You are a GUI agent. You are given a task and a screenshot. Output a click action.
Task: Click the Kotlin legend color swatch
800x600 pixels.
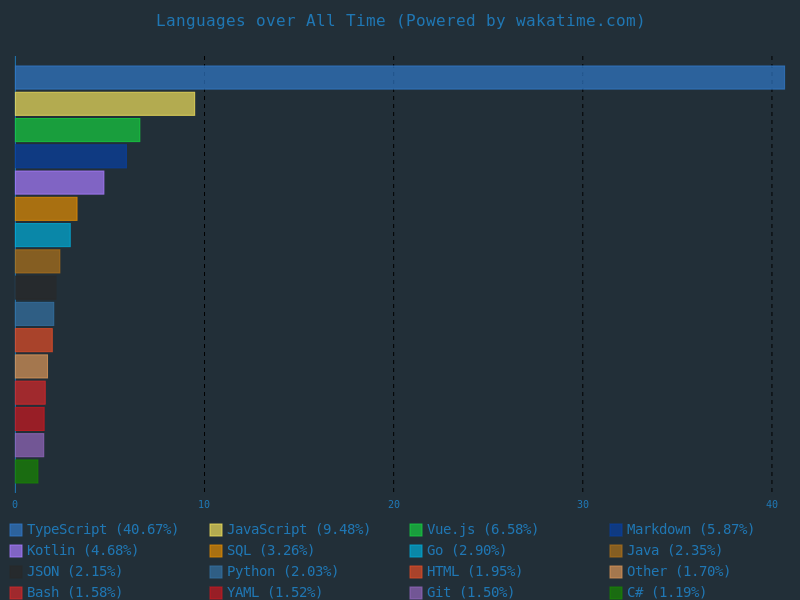pyautogui.click(x=16, y=551)
